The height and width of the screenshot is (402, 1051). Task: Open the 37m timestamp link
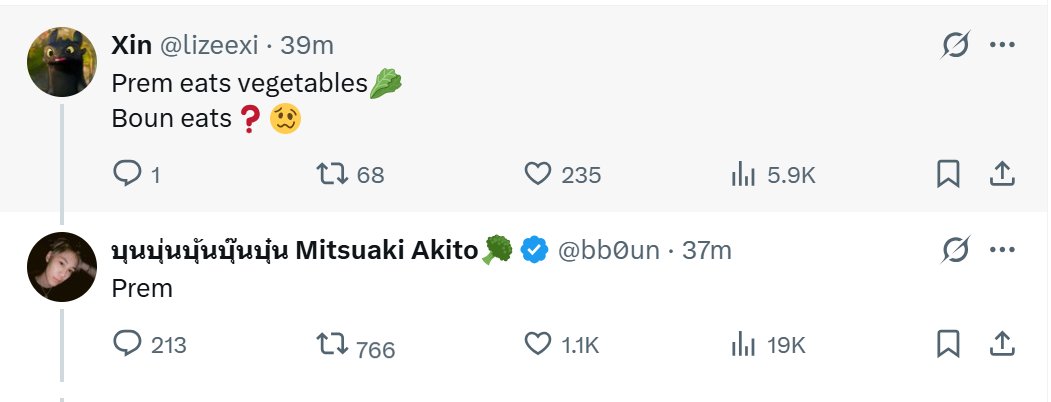707,250
